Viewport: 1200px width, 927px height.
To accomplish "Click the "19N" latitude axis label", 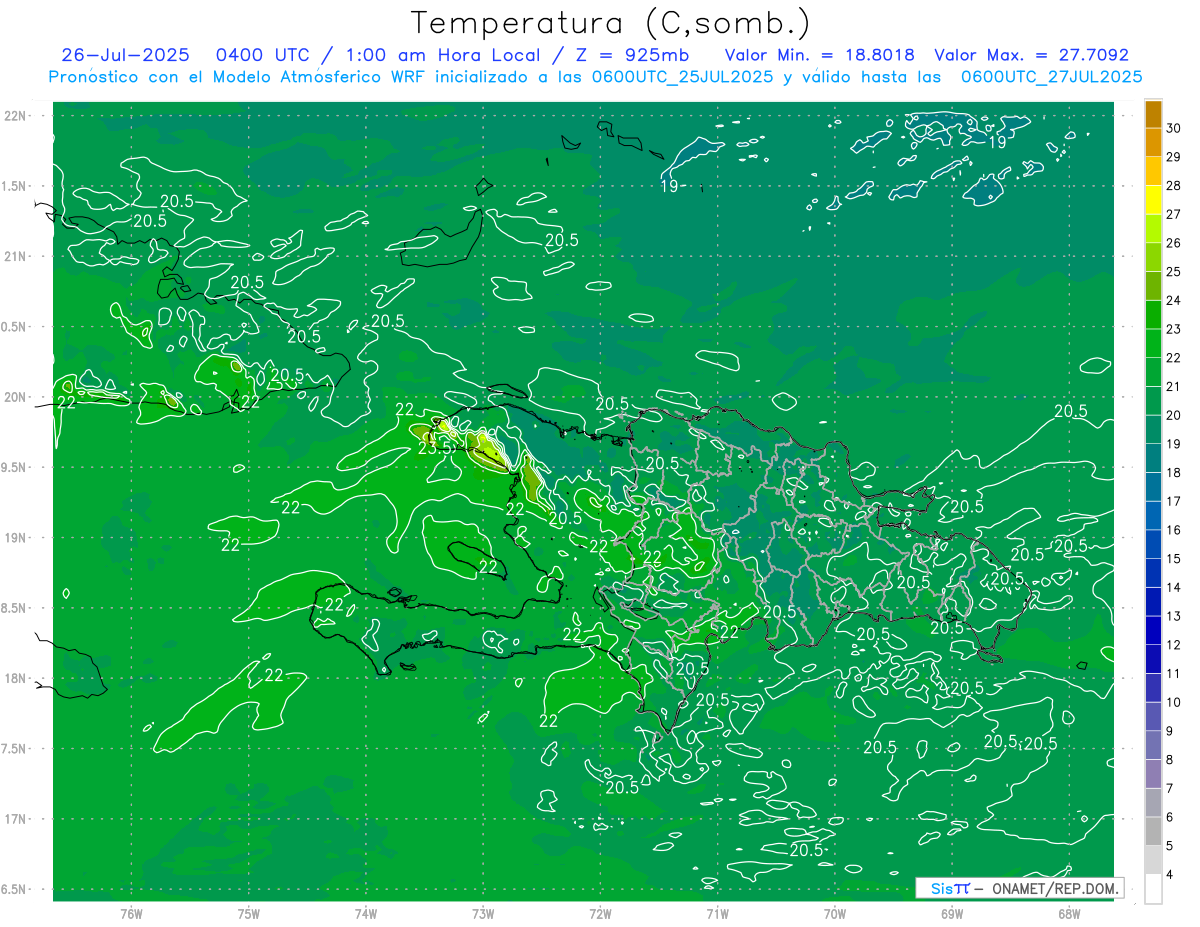I will tap(16, 537).
